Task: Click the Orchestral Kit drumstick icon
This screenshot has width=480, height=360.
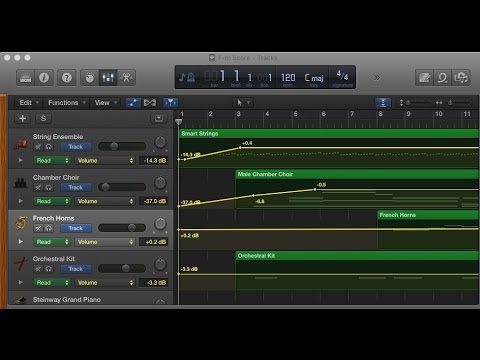Action: click(21, 264)
